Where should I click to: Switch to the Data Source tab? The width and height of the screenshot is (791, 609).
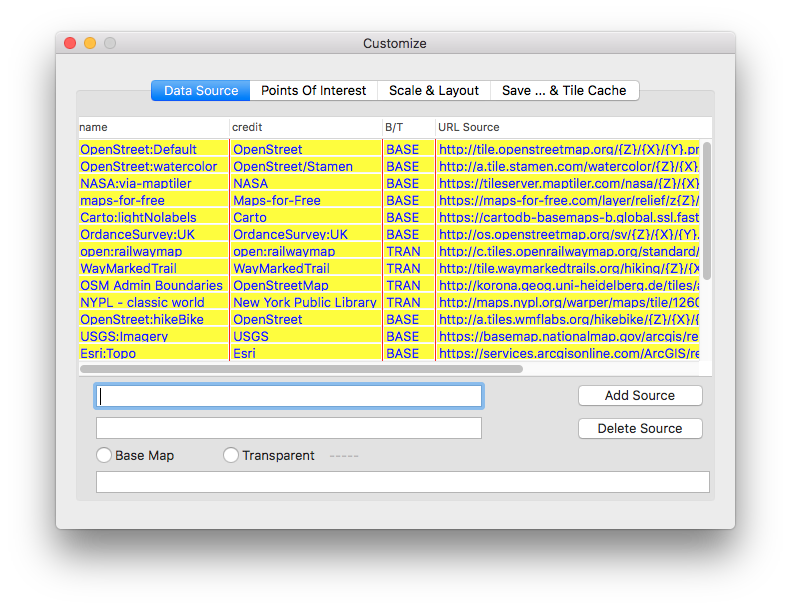(x=201, y=90)
